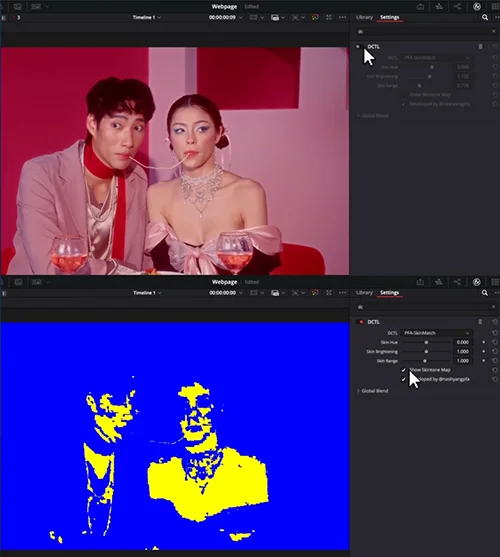Open the LUTs panel icon in the lower window

(37, 282)
